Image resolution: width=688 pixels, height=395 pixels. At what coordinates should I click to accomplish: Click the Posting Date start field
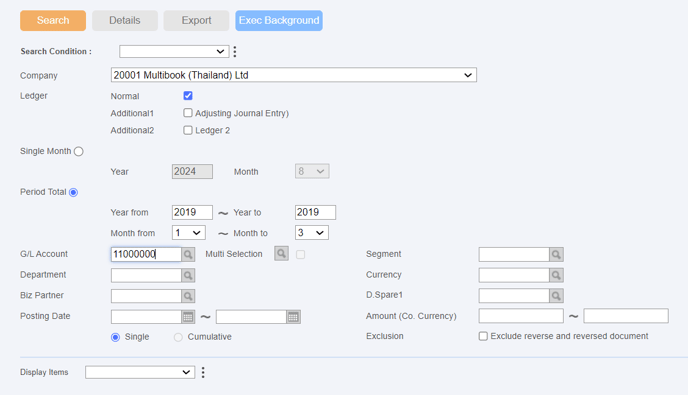pos(146,316)
